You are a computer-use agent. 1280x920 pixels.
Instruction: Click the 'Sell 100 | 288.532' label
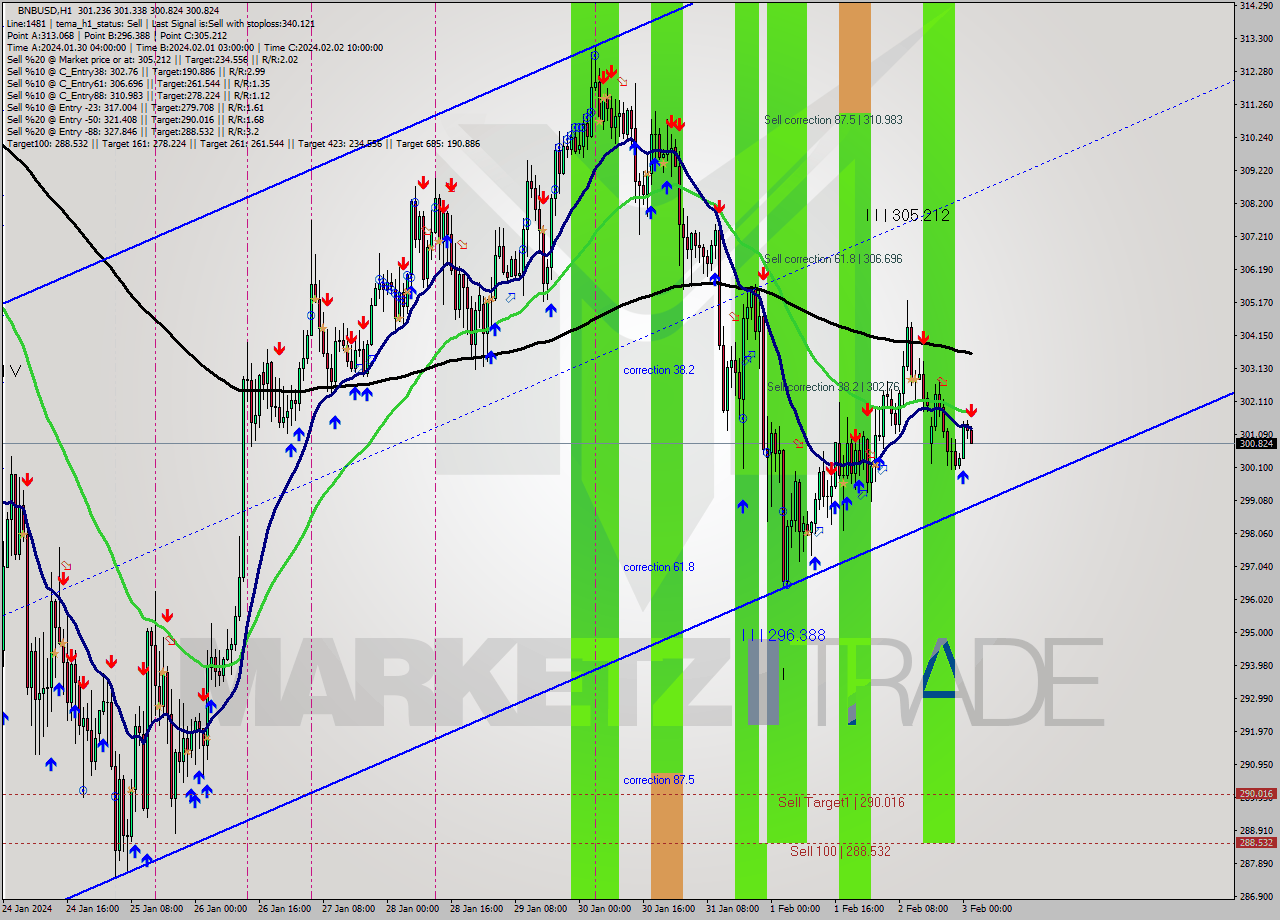[840, 851]
